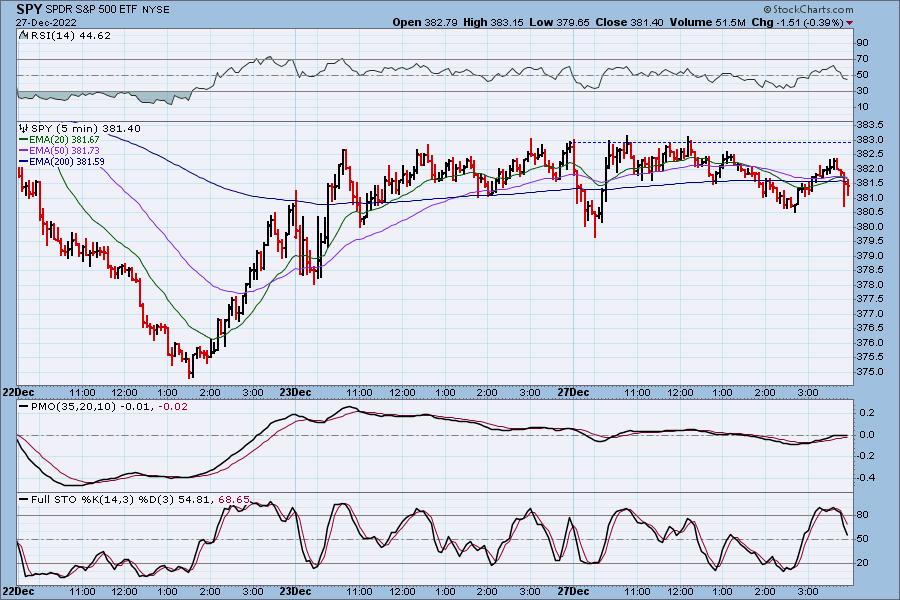
Task: Click 22Dec on the price panel time axis
Action: coord(18,393)
